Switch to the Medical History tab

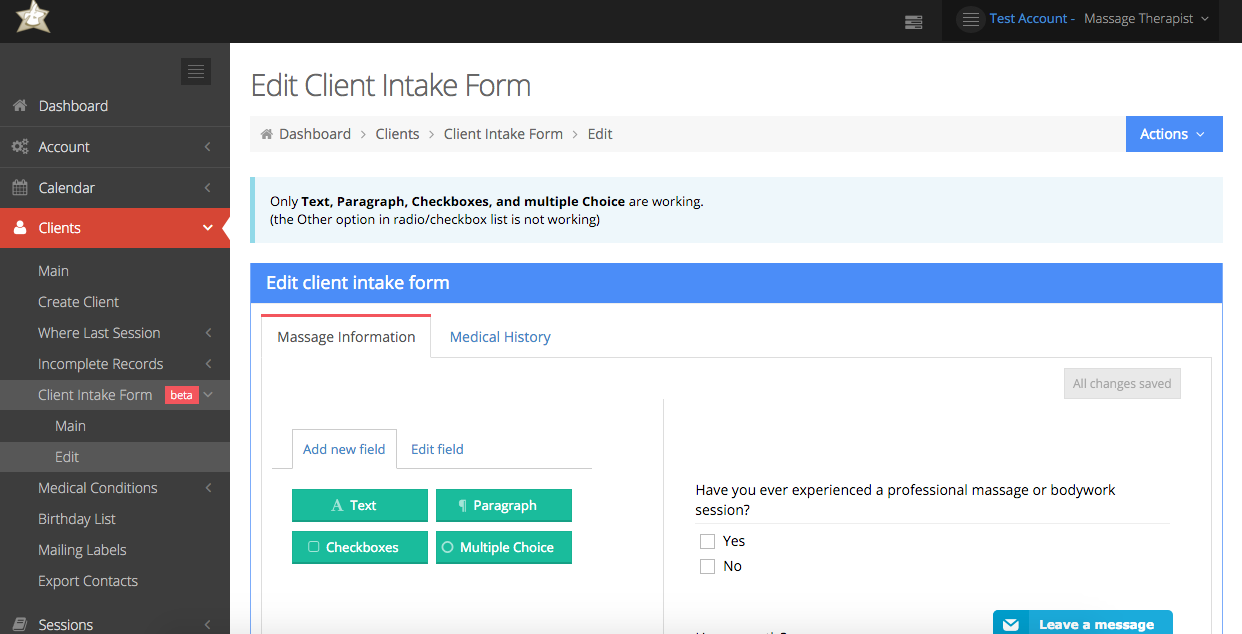pyautogui.click(x=499, y=337)
